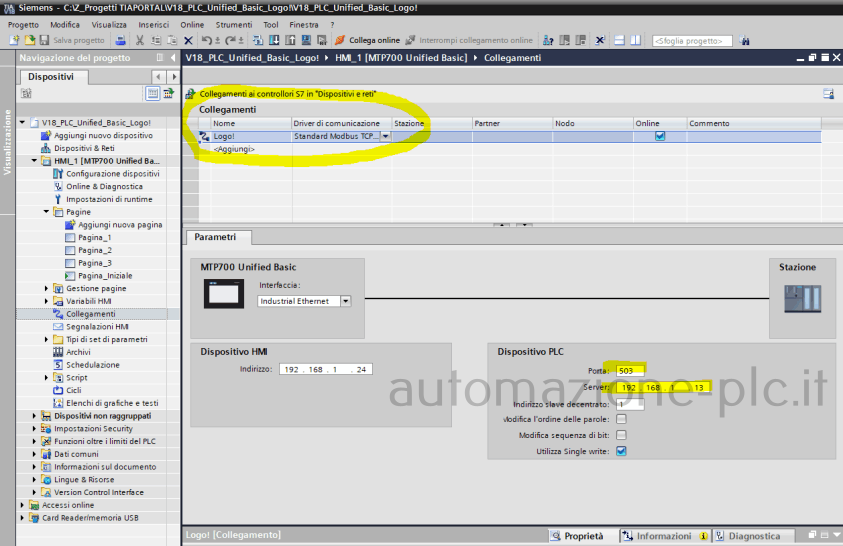Click Aggiungi nuovo dispositivo
Screen dimensions: 843x546
[x=103, y=135]
